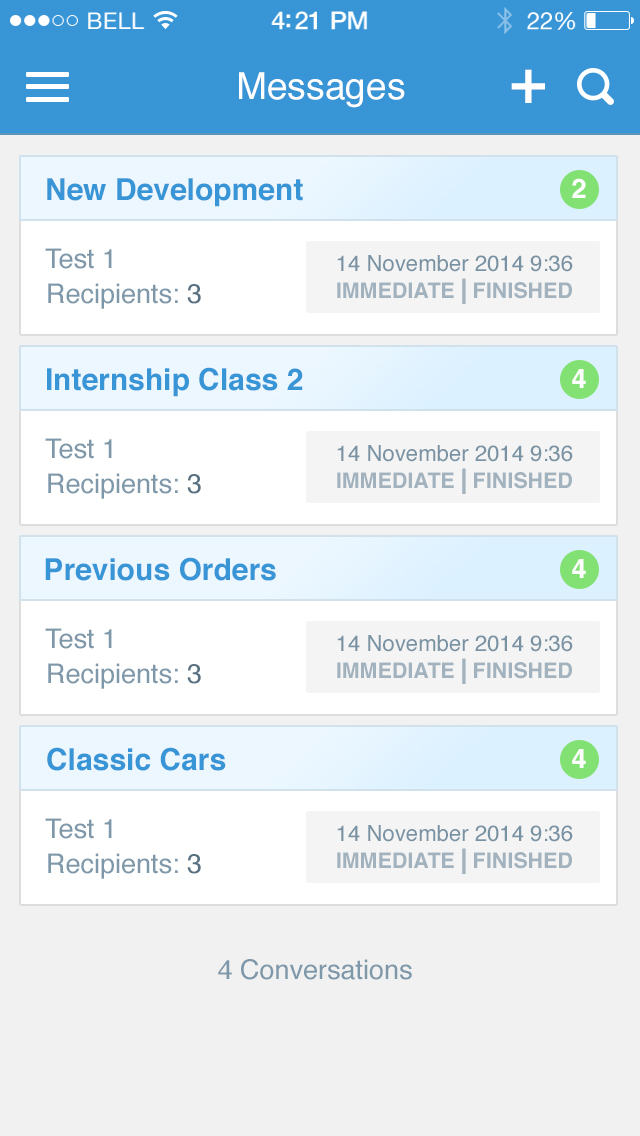640x1136 pixels.
Task: Select Test 1 under Previous Orders
Action: pyautogui.click(x=81, y=639)
